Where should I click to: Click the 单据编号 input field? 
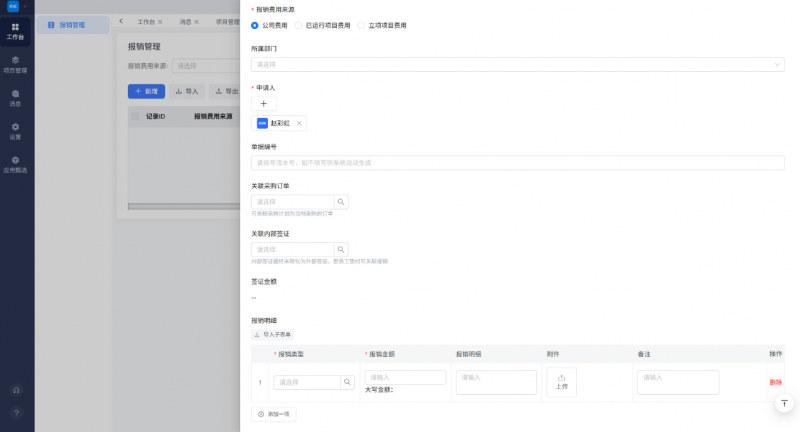pyautogui.click(x=517, y=163)
